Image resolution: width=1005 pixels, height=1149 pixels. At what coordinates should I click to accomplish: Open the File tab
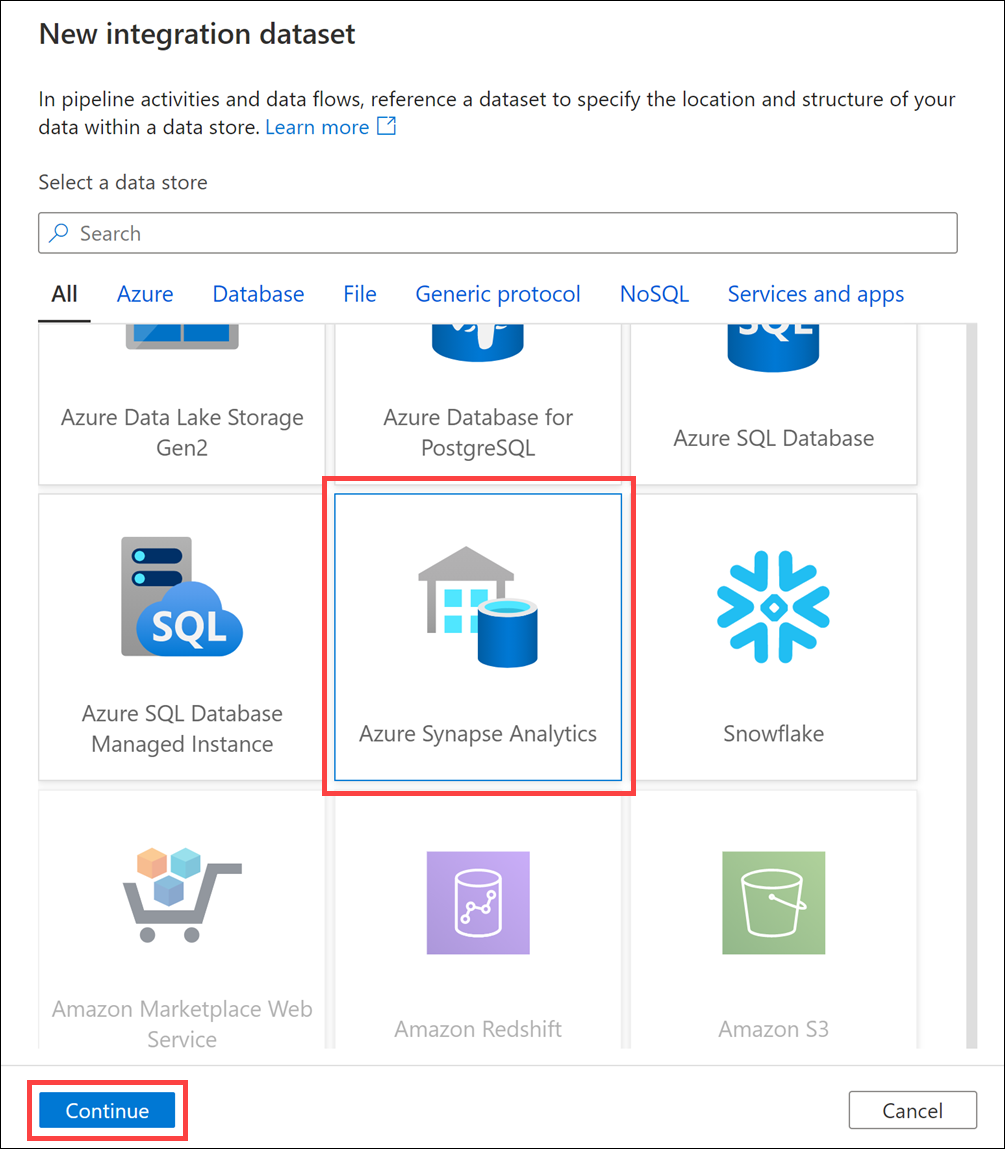(360, 294)
